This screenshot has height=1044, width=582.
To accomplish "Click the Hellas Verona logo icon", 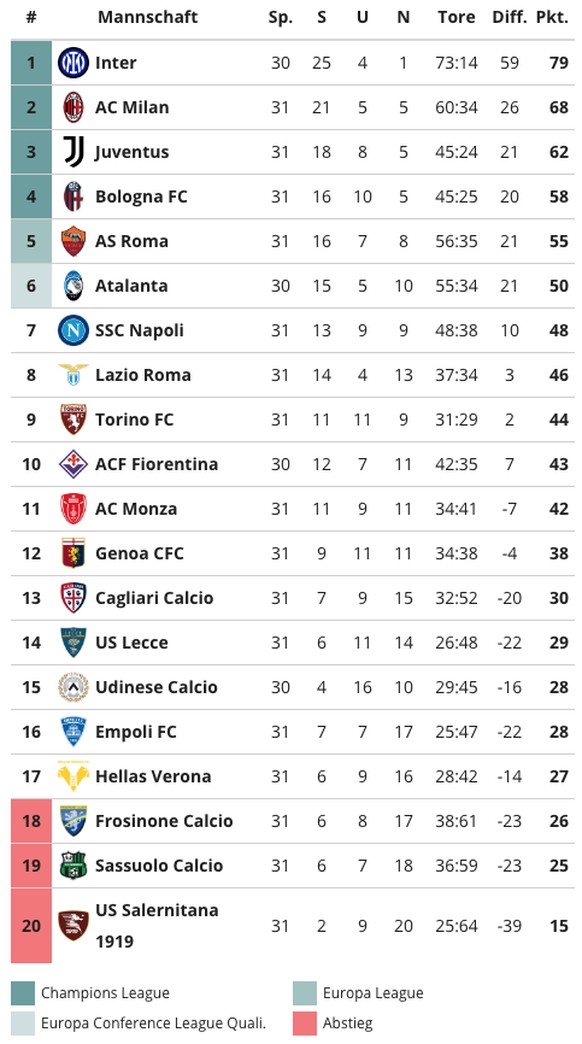I will (x=73, y=776).
